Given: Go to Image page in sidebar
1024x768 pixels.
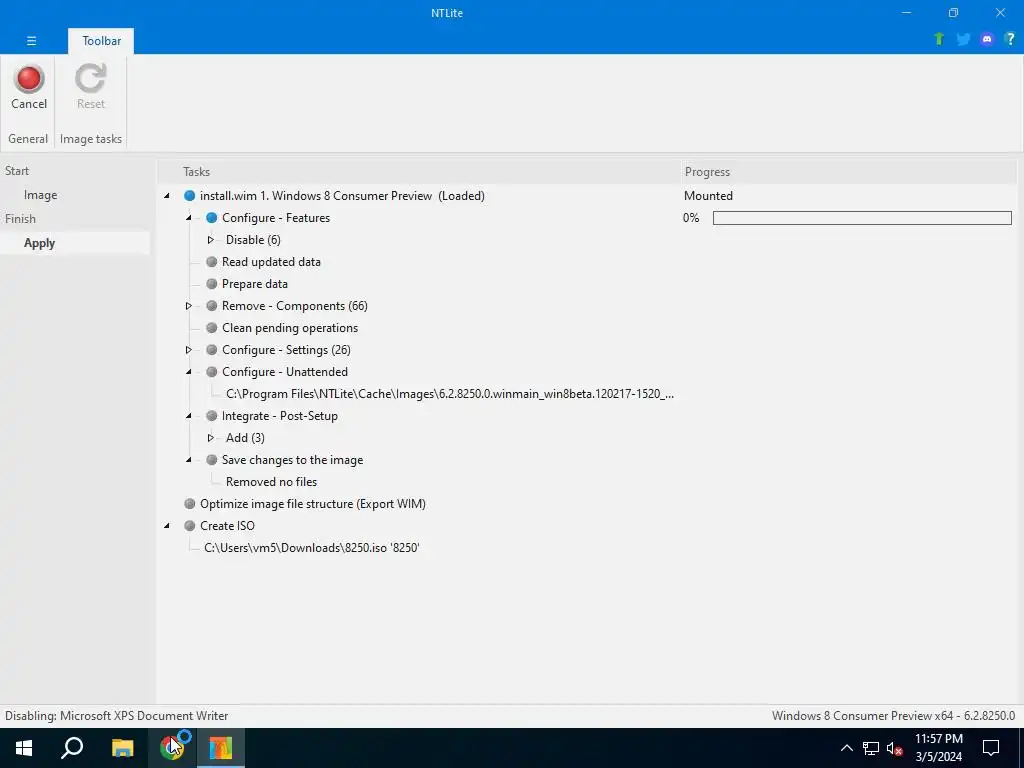Looking at the screenshot, I should point(40,195).
